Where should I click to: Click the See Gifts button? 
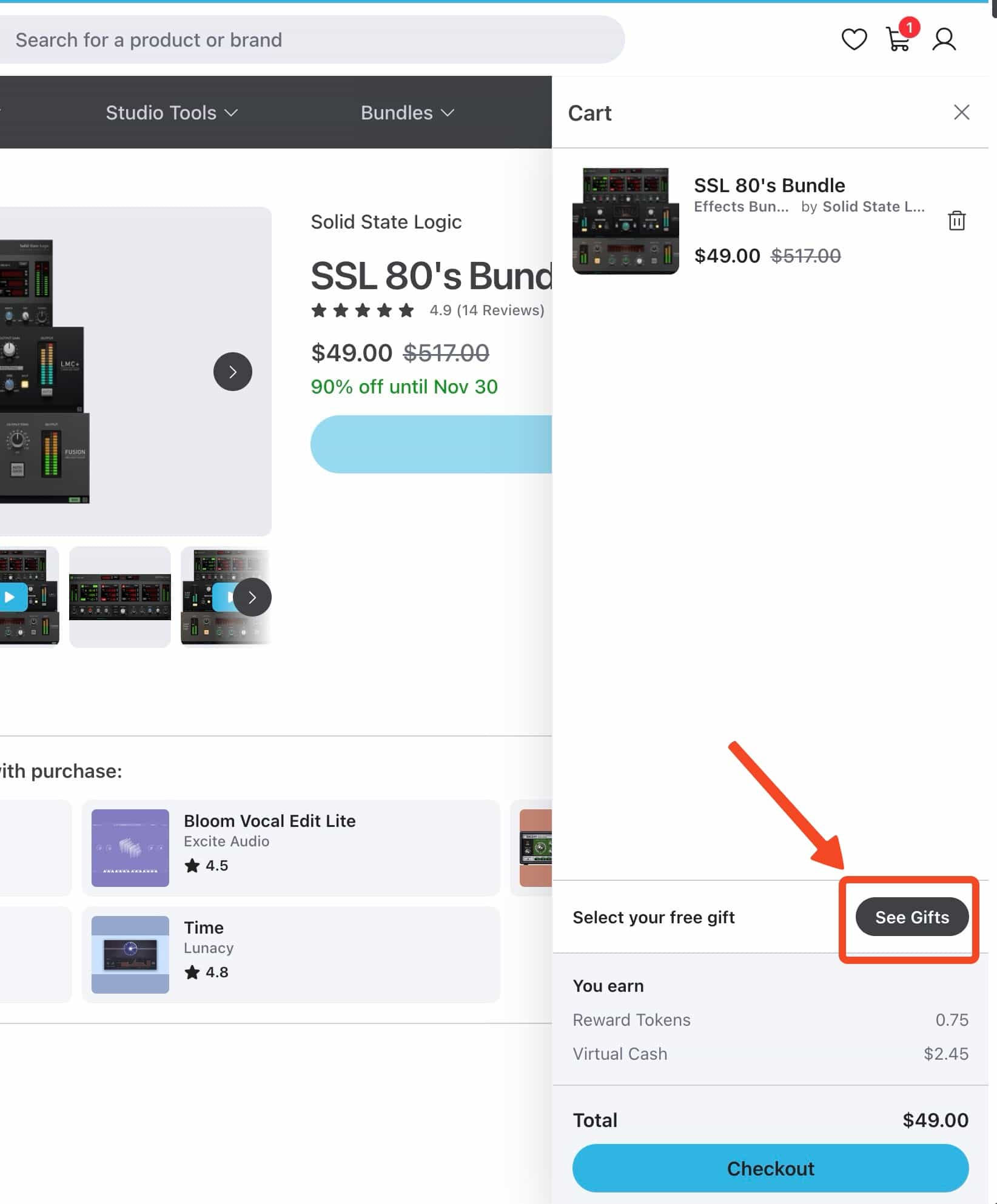[x=911, y=917]
